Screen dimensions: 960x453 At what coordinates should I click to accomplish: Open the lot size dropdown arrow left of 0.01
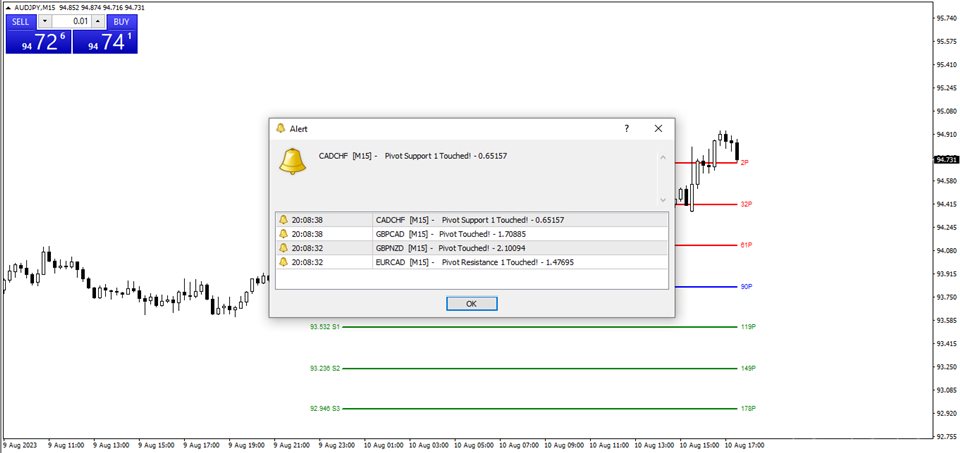pos(45,21)
